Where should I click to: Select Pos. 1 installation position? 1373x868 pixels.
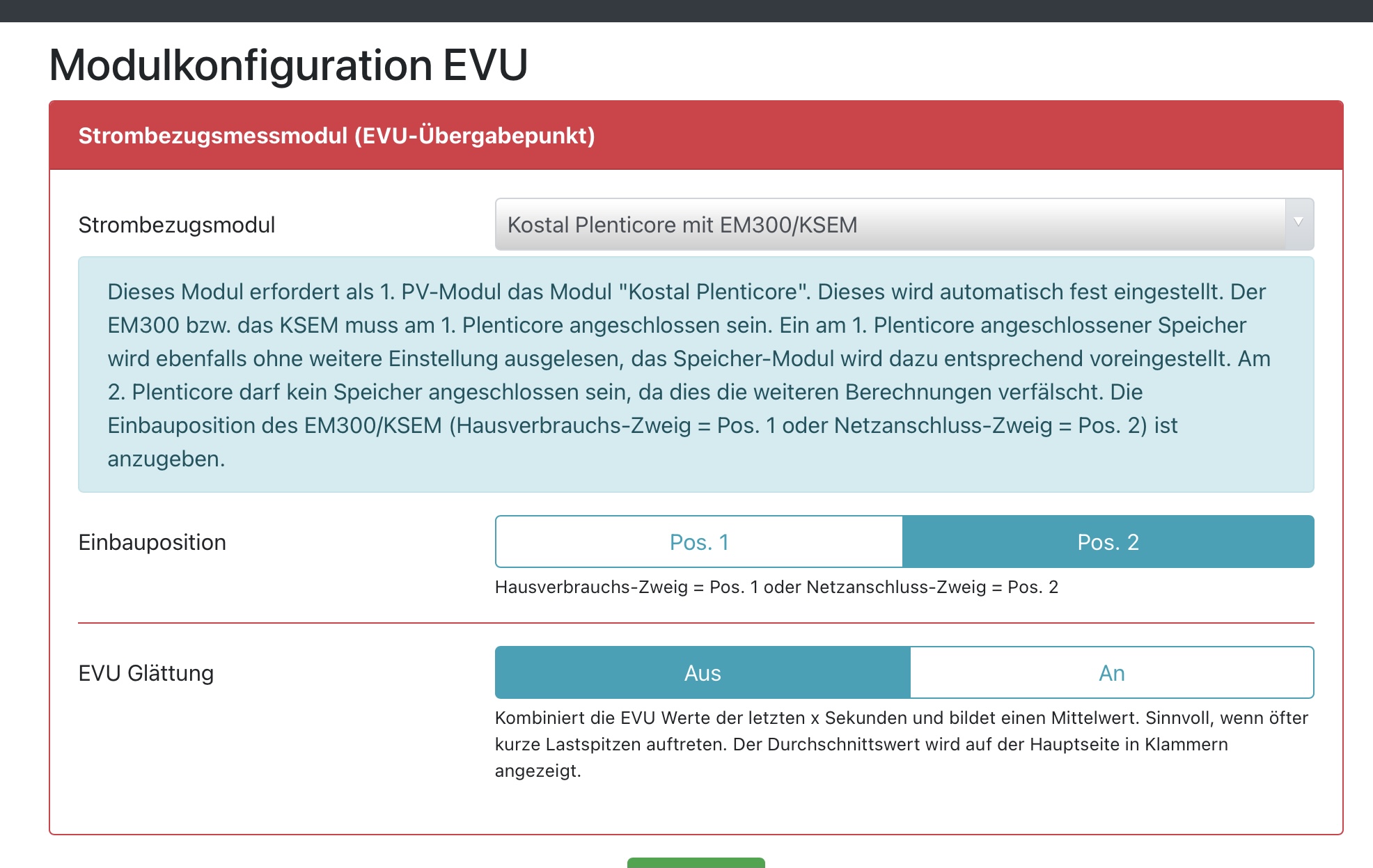pyautogui.click(x=699, y=542)
